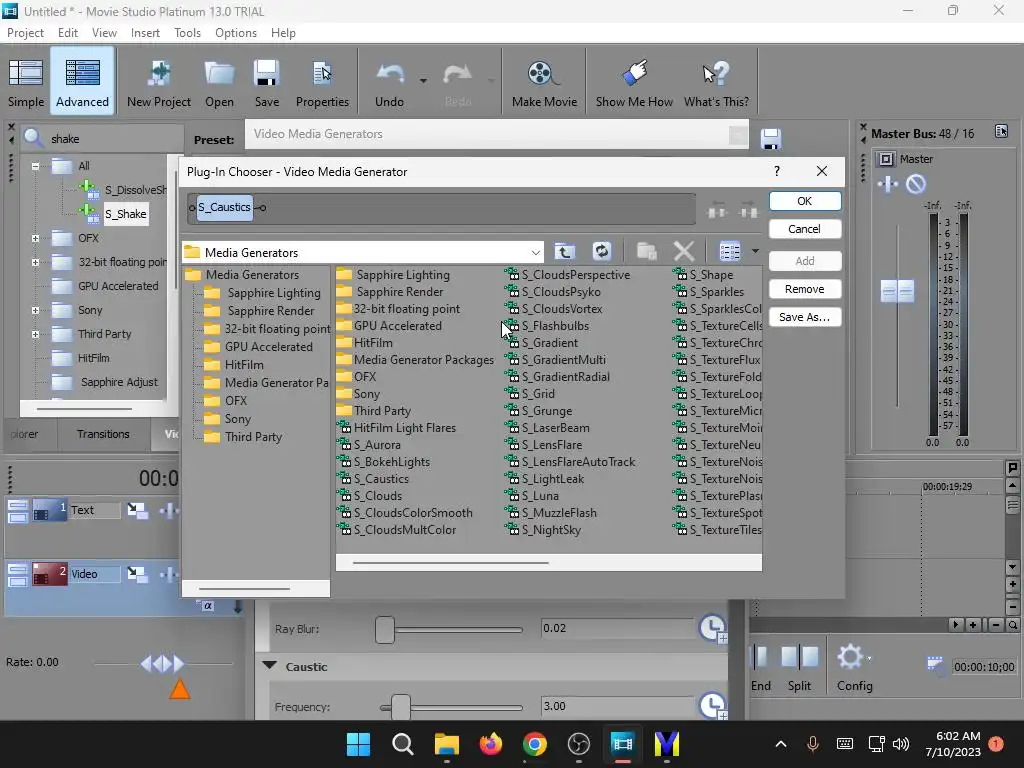Open the view options dropdown arrow
Screen dimensions: 1024x768
755,251
